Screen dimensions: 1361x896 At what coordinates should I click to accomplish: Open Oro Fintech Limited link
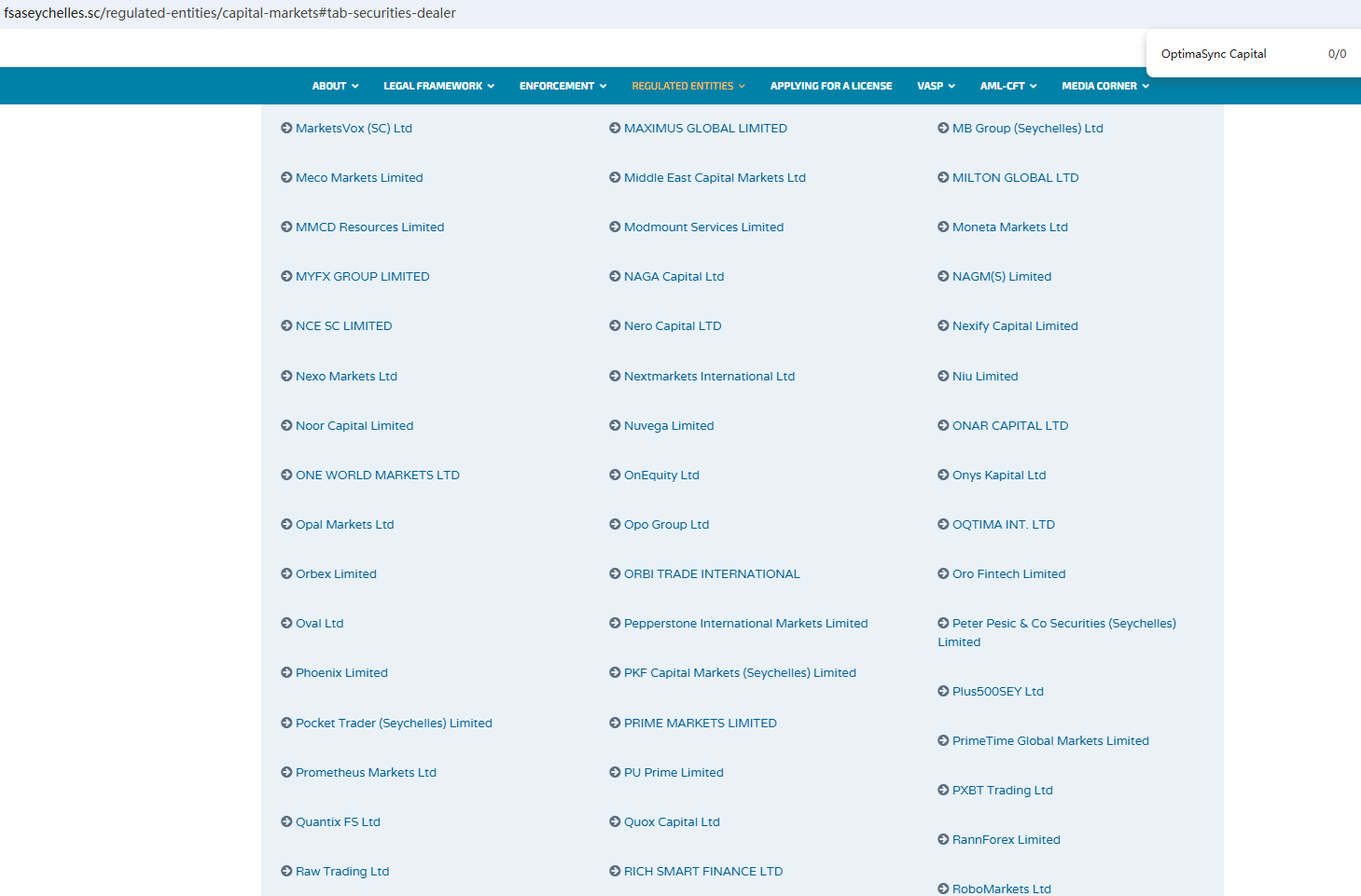1008,573
